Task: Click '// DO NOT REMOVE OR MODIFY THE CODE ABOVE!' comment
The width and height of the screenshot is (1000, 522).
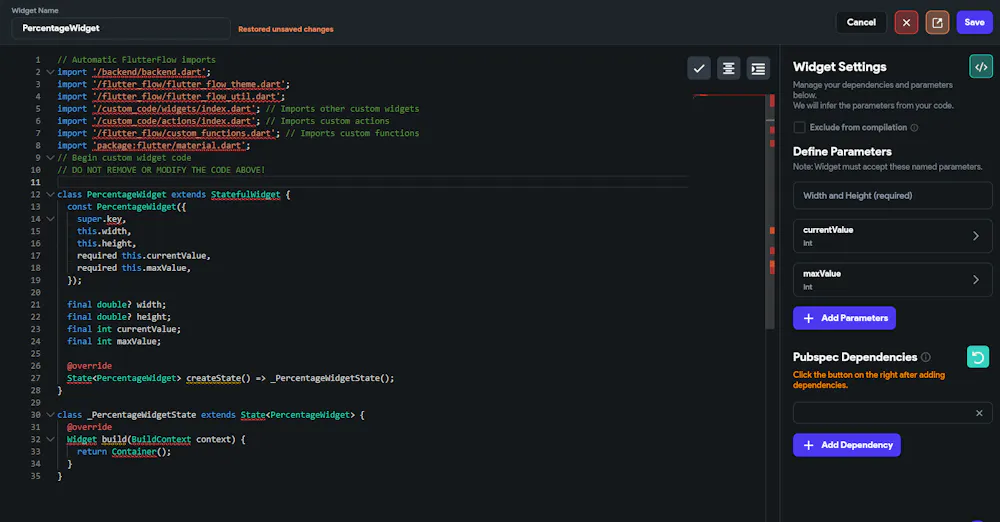Action: pyautogui.click(x=161, y=170)
